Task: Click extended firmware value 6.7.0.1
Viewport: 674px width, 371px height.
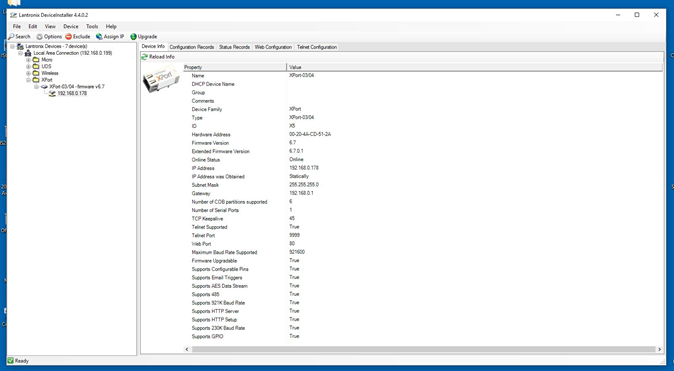Action: pyautogui.click(x=296, y=151)
